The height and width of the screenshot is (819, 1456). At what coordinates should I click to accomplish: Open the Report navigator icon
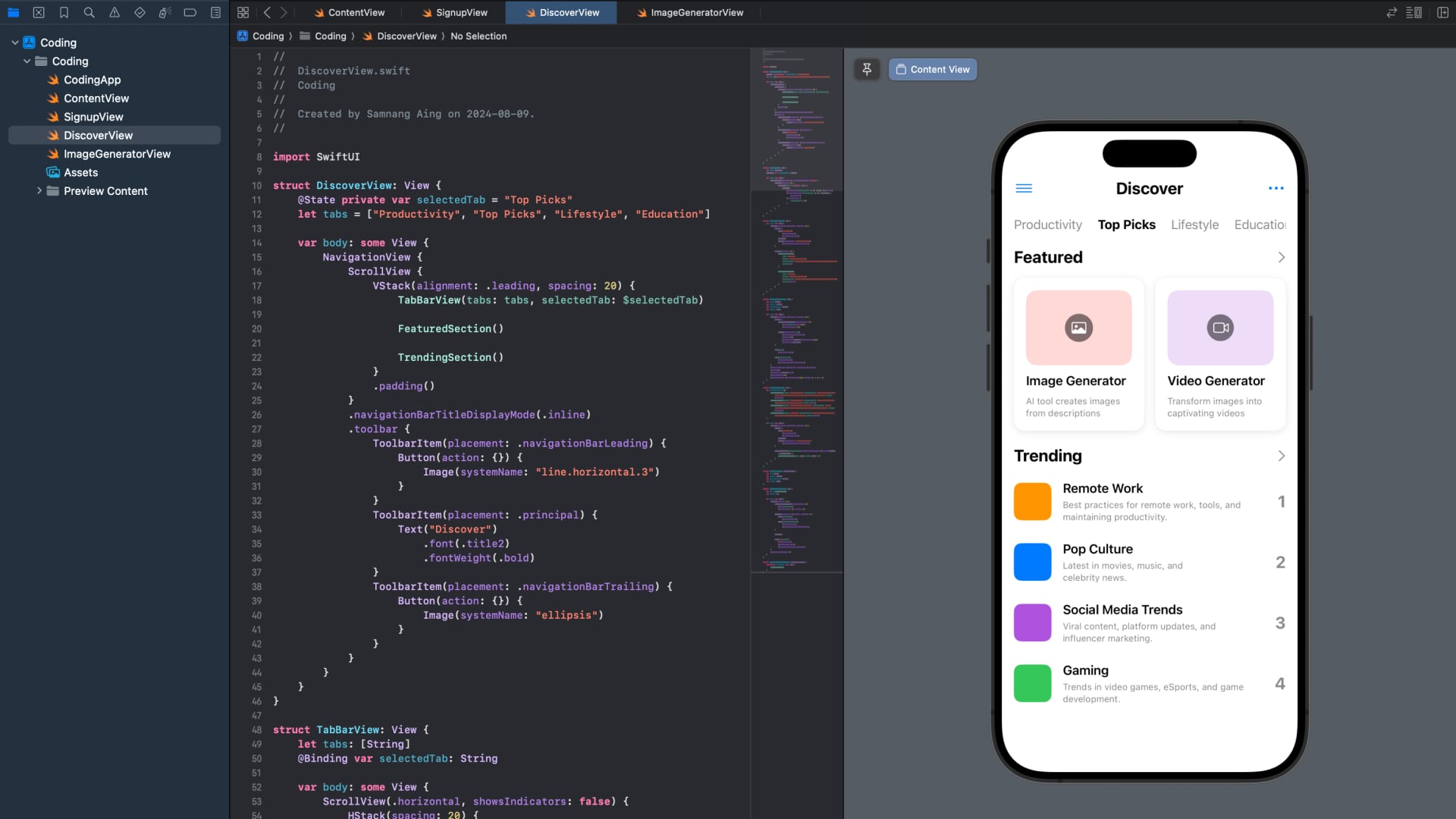[215, 12]
